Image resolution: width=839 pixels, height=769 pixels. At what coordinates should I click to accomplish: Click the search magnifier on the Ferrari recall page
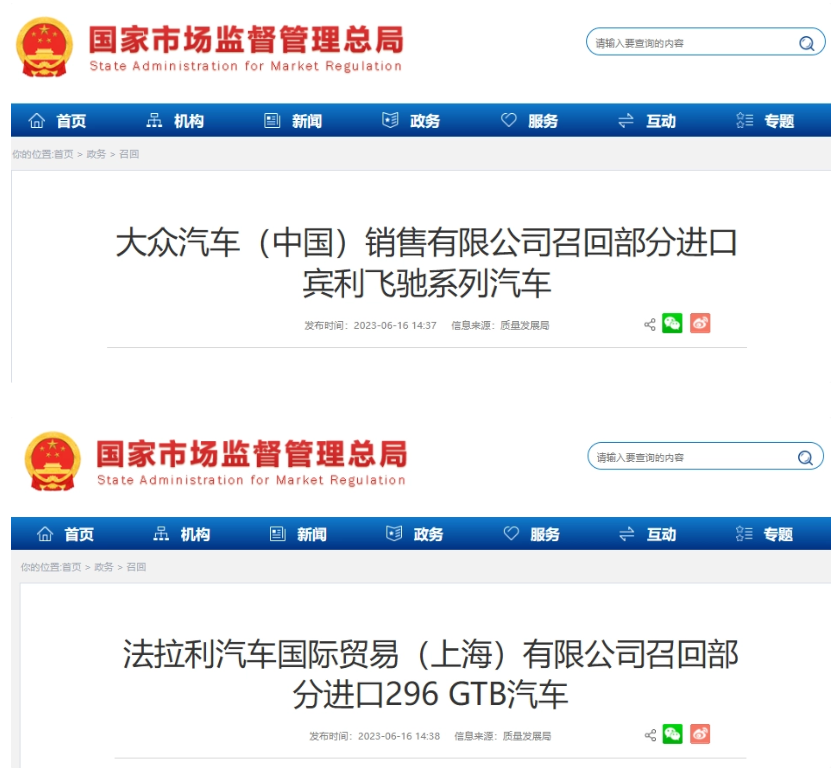(805, 457)
